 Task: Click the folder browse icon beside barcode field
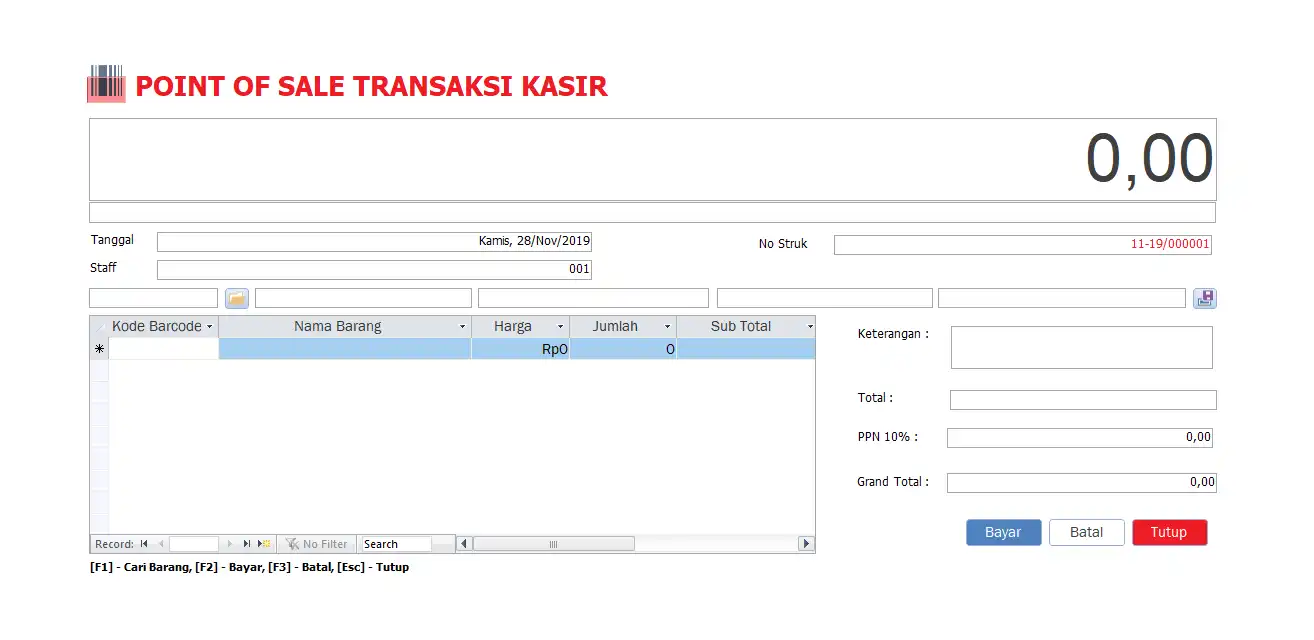[x=237, y=298]
